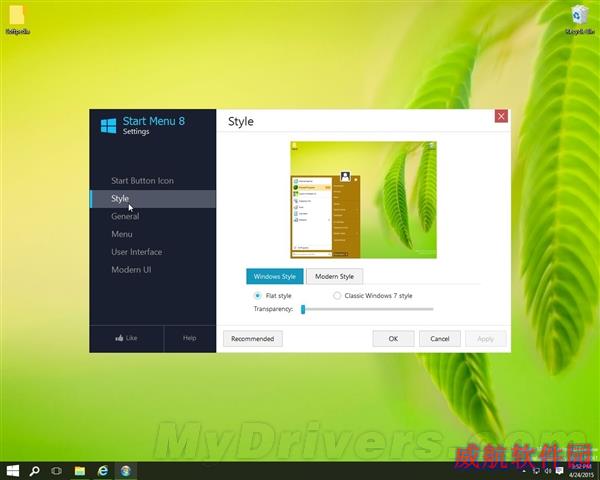Open Recycle Bin desktop icon

coord(580,20)
